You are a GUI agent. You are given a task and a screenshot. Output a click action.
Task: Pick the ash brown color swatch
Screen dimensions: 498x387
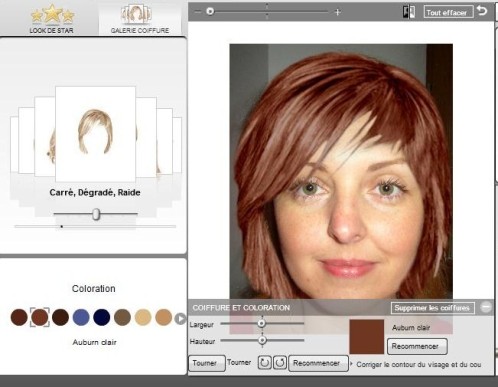pos(122,317)
